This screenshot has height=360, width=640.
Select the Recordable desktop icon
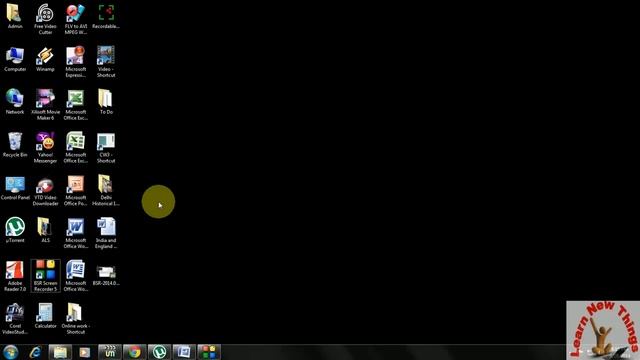tap(106, 16)
